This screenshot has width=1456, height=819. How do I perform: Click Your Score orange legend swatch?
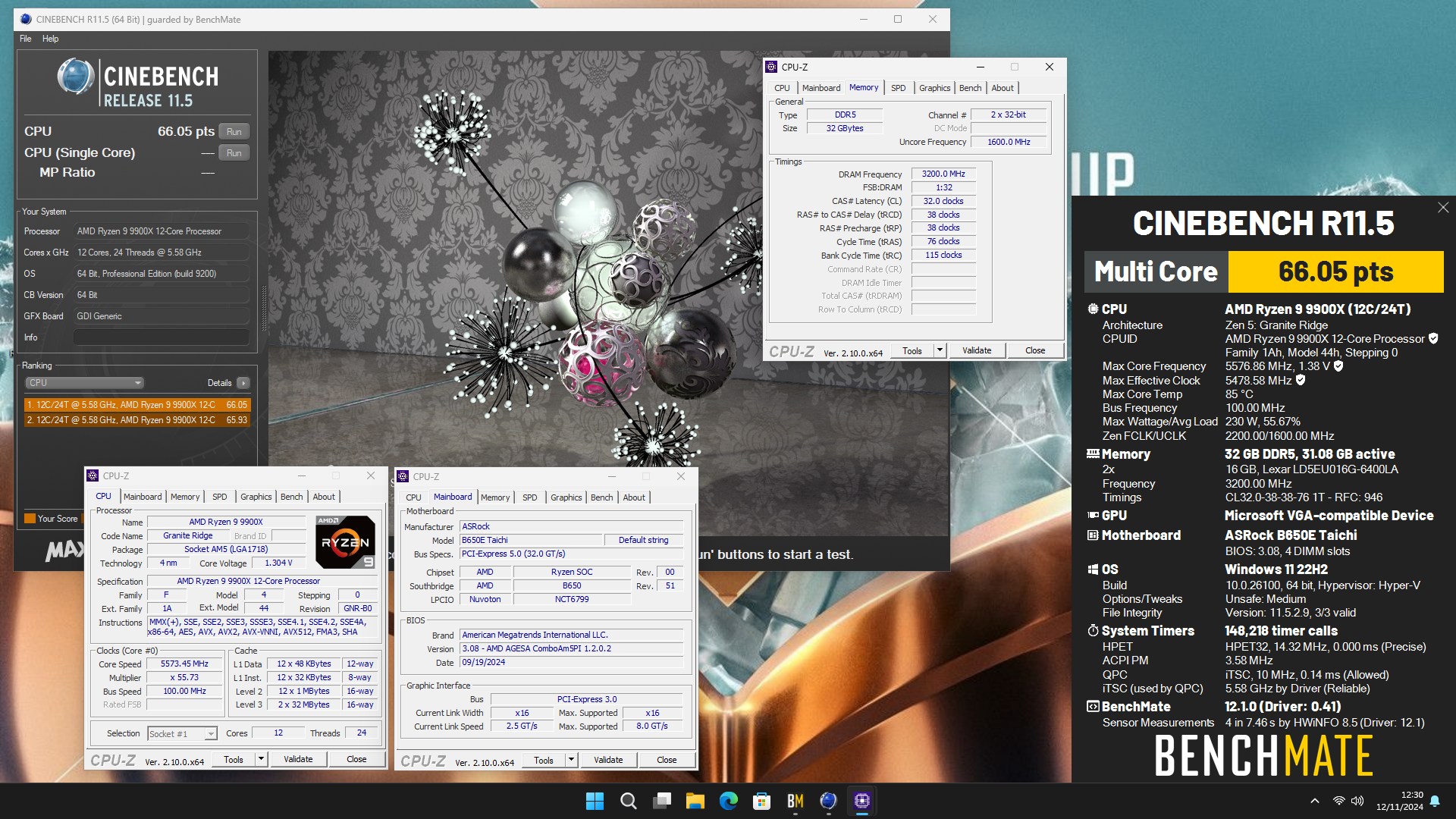(x=30, y=519)
